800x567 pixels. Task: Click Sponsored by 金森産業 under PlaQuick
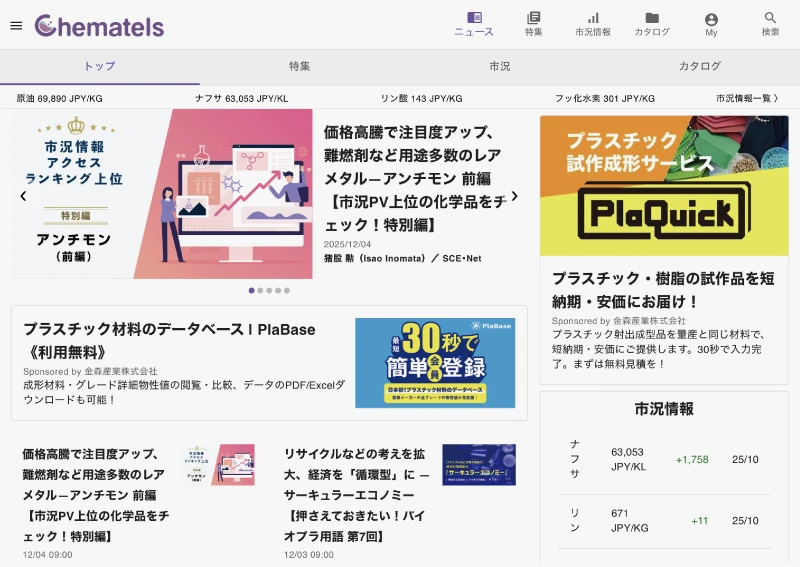coord(618,321)
